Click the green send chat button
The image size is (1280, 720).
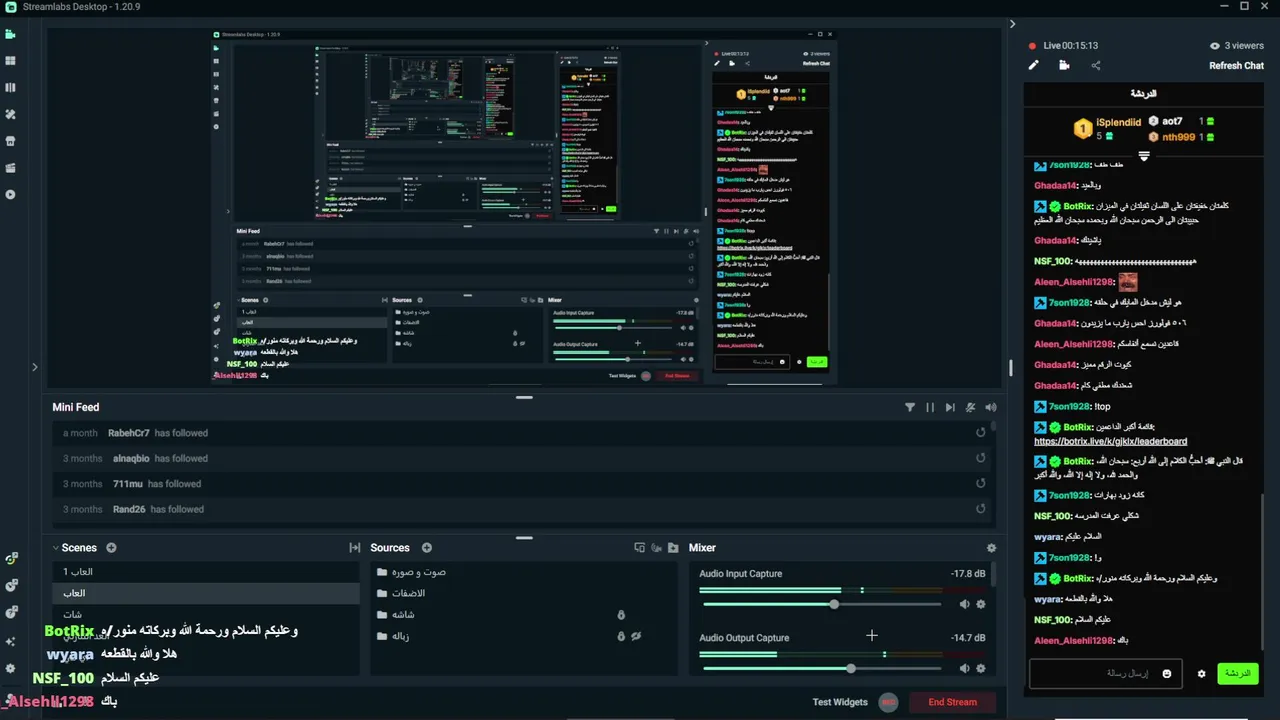[1238, 673]
